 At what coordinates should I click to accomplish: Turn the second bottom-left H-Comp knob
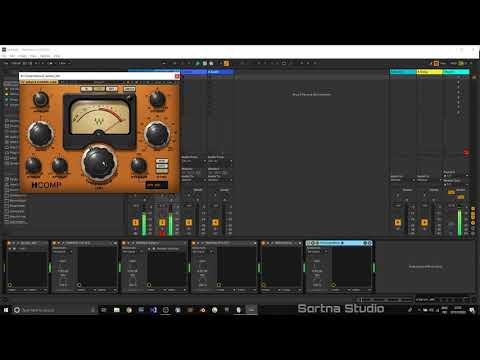pos(60,165)
